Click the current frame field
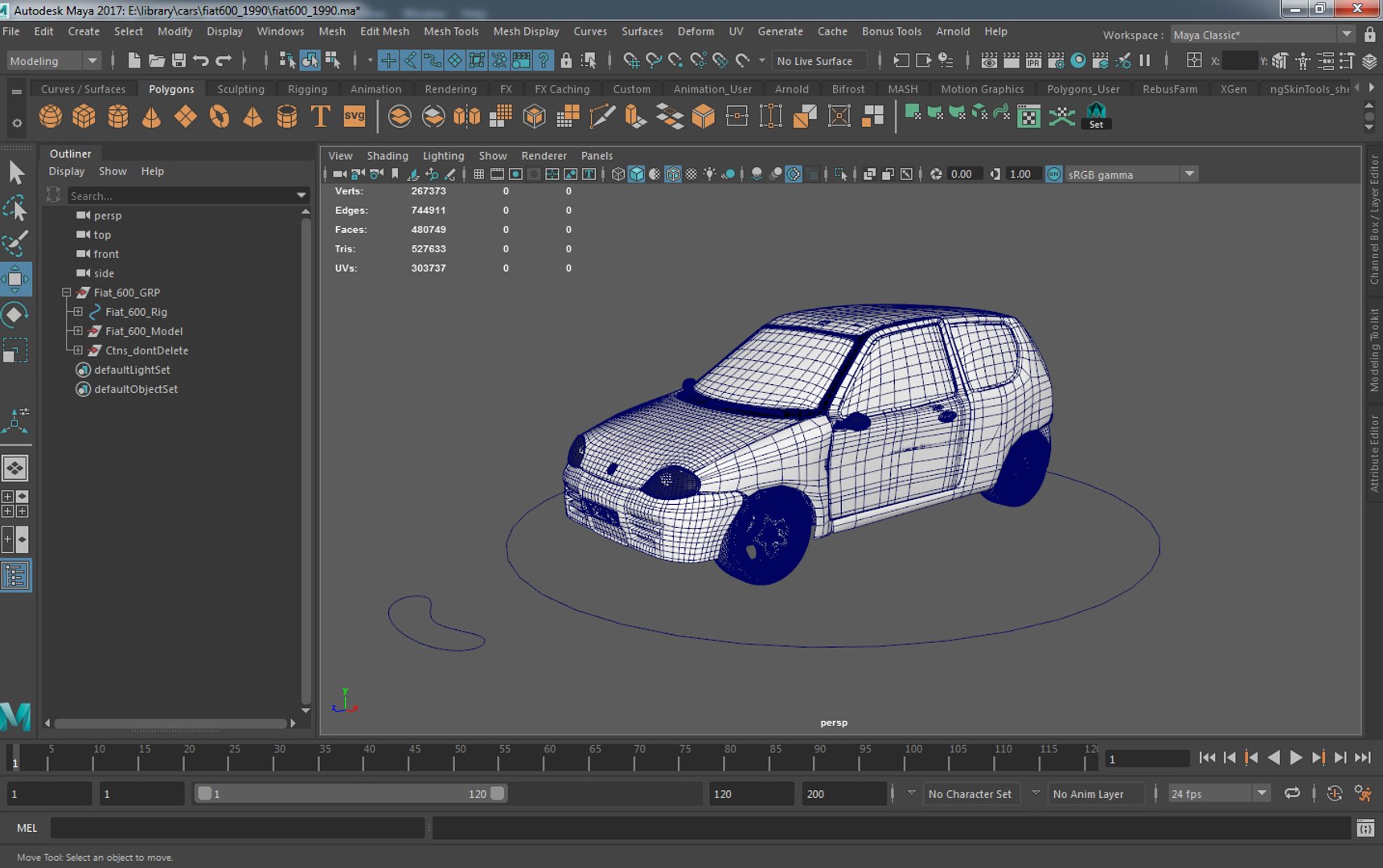Image resolution: width=1383 pixels, height=868 pixels. point(1147,759)
